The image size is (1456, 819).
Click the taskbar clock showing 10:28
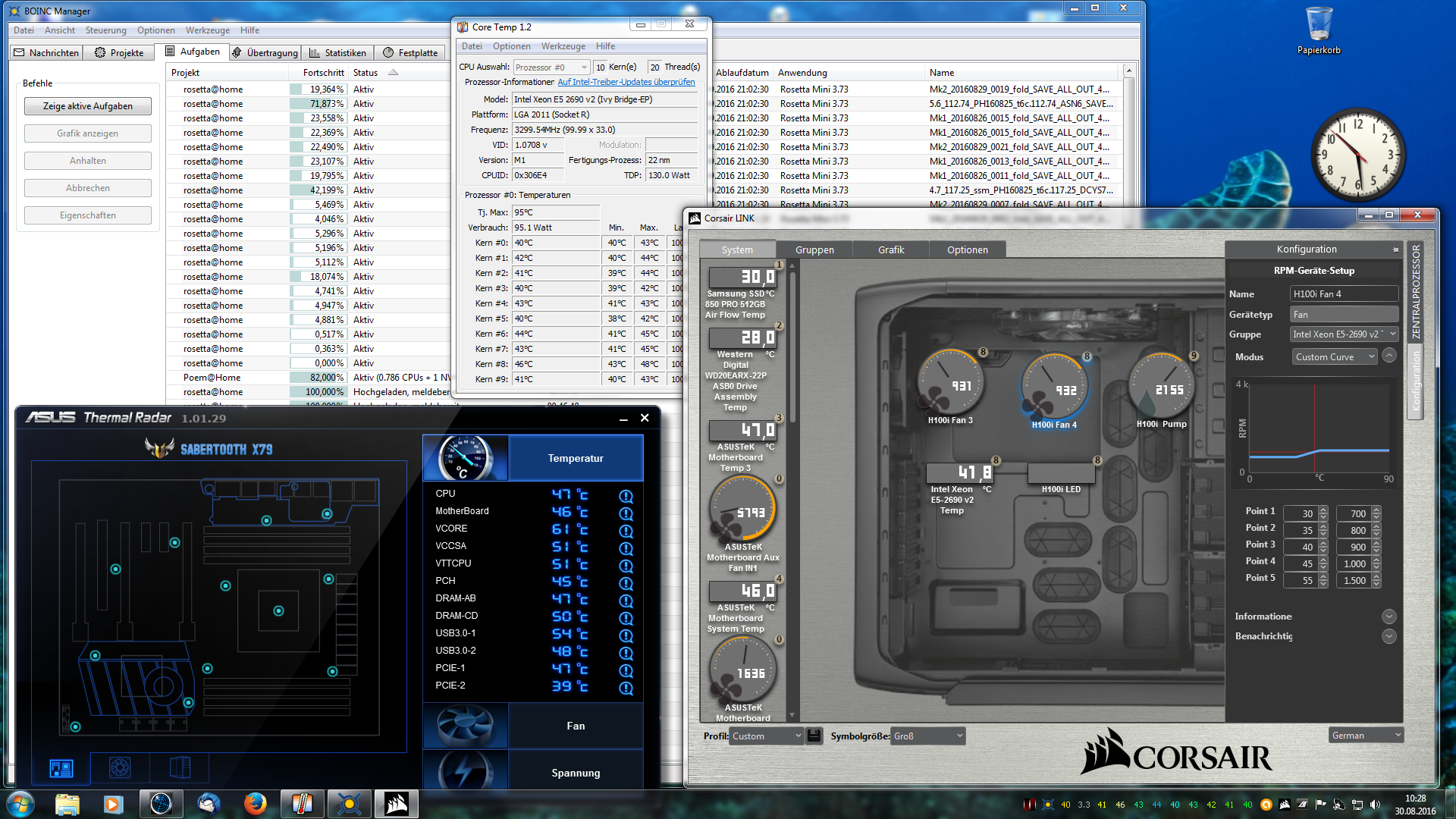pos(1415,804)
